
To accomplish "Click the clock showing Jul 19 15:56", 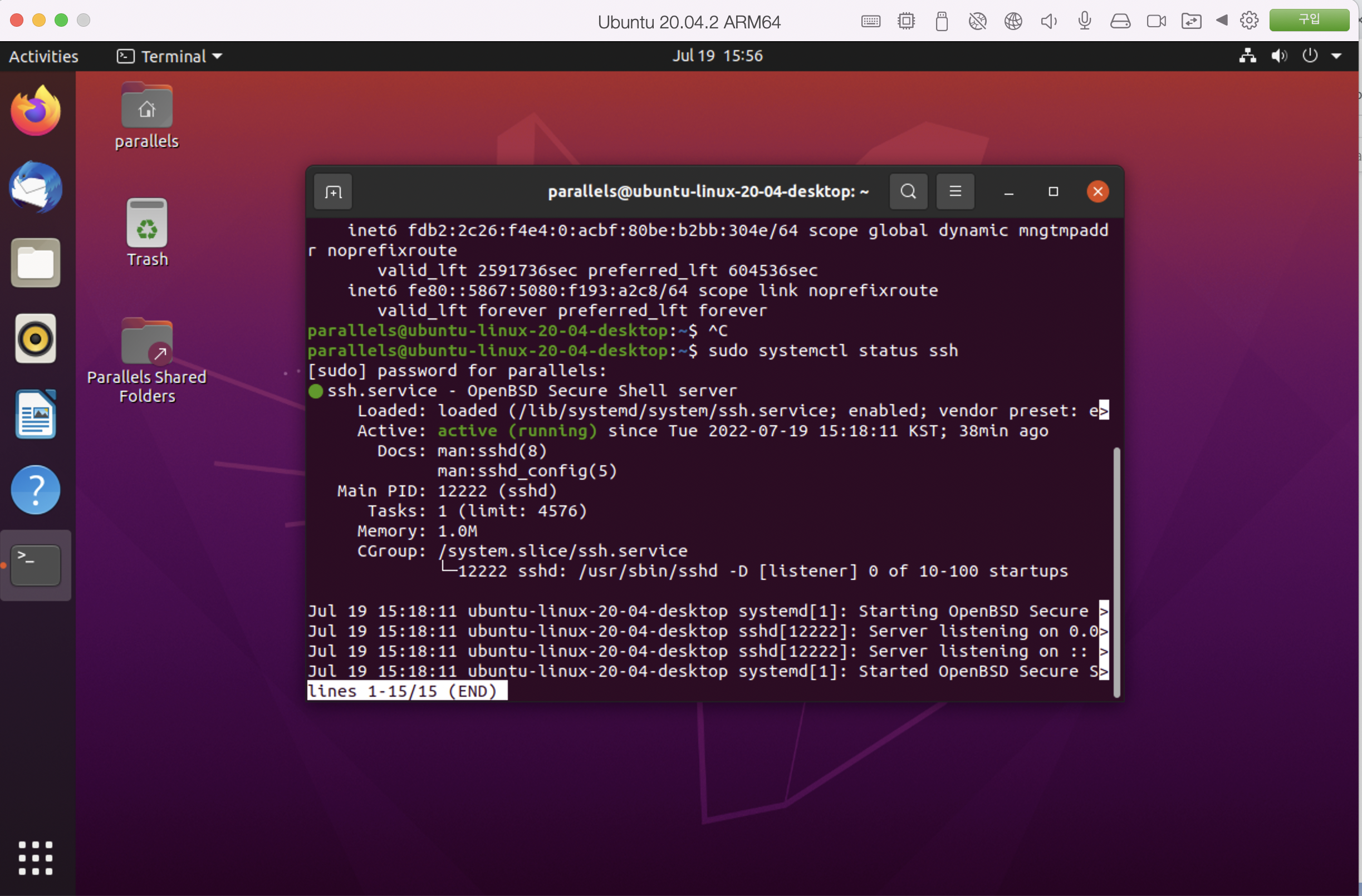I will (717, 56).
